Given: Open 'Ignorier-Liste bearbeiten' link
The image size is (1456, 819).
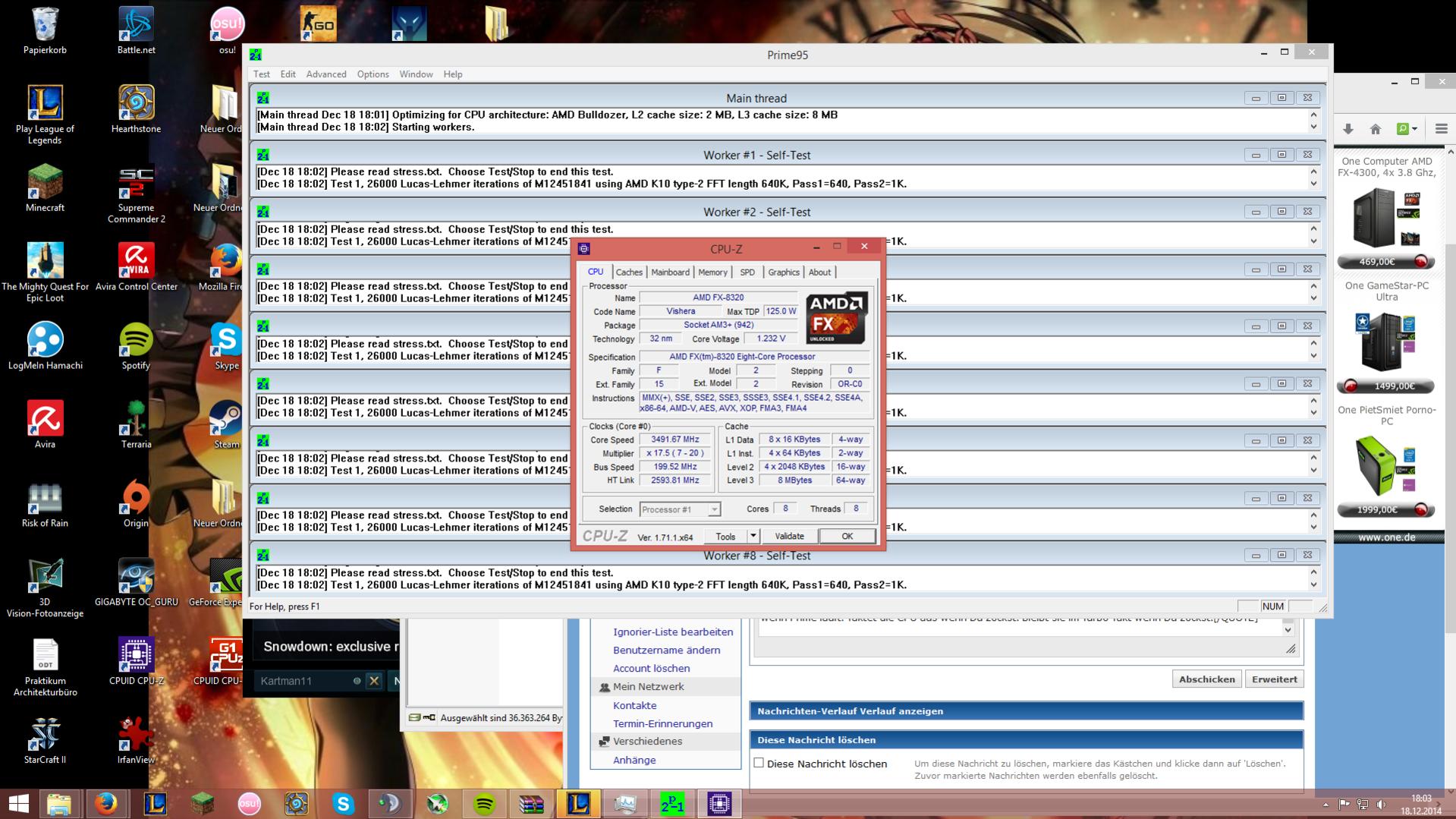Looking at the screenshot, I should [673, 632].
